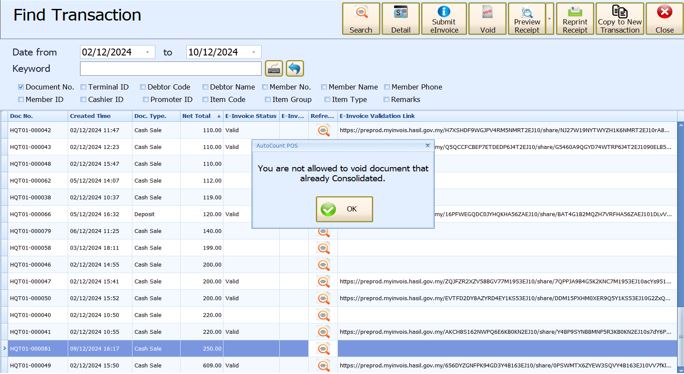Open the date to dropdown 10/12/2024
The height and width of the screenshot is (374, 684).
[254, 52]
